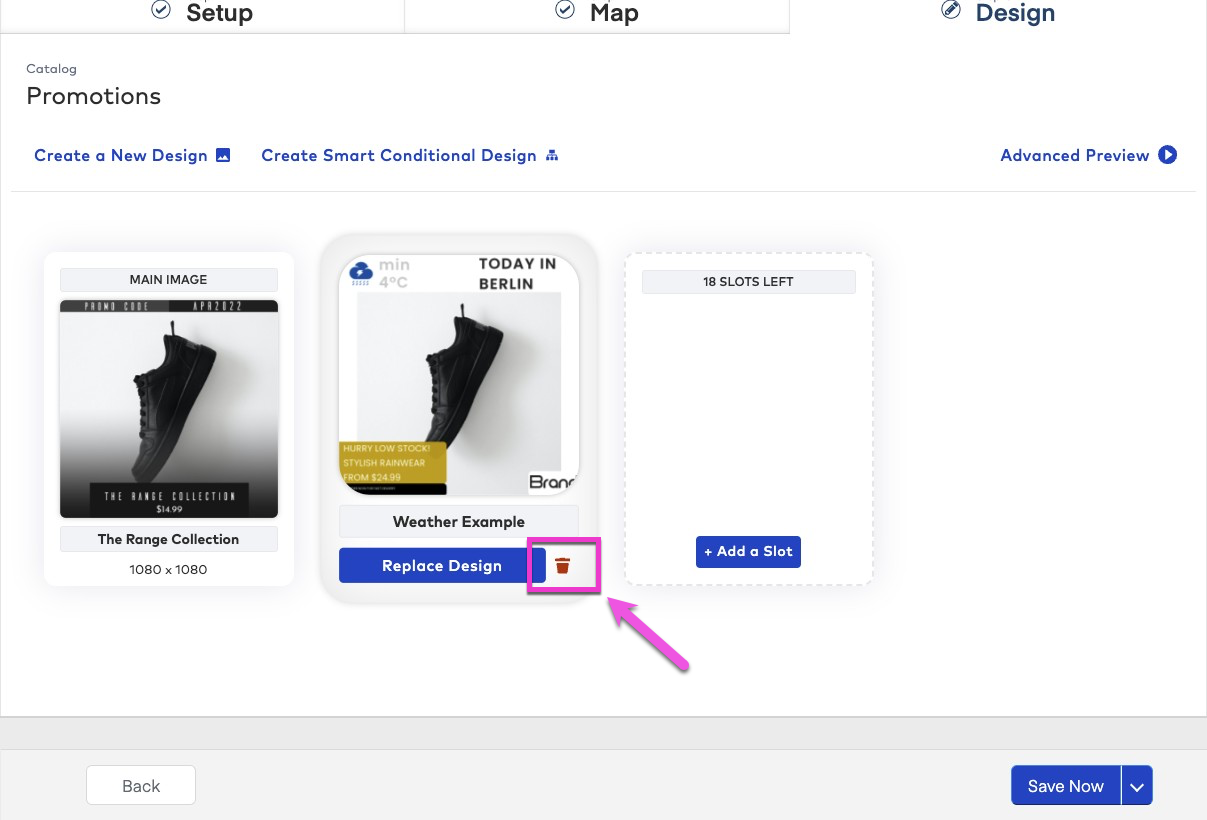1207x820 pixels.
Task: Switch to the Map tab
Action: pos(614,13)
